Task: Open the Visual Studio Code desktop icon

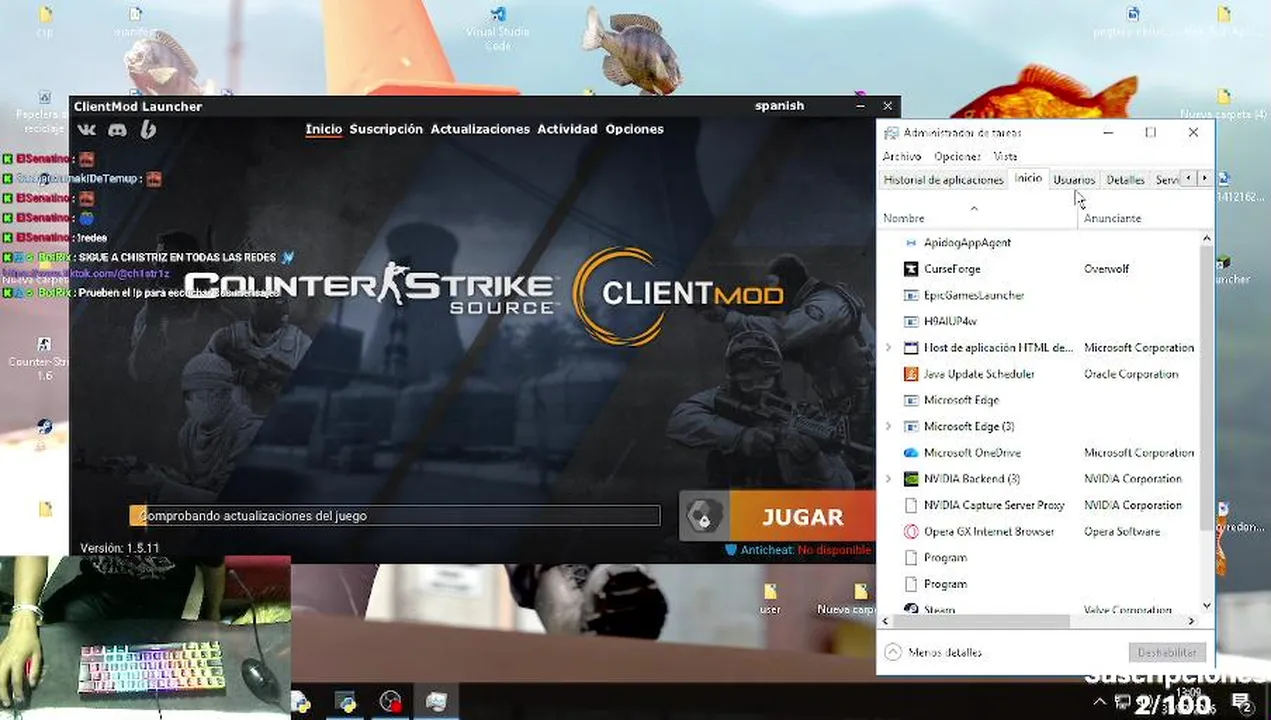Action: point(497,30)
